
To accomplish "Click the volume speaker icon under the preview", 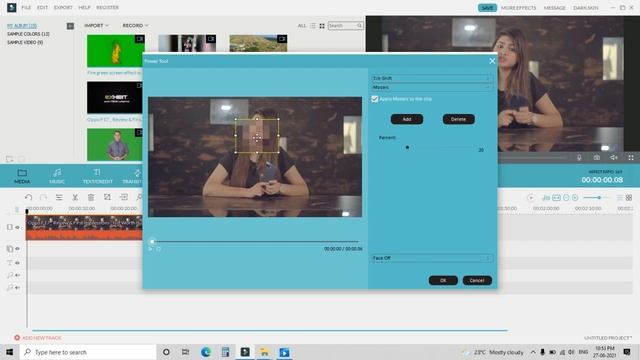I will (x=614, y=157).
